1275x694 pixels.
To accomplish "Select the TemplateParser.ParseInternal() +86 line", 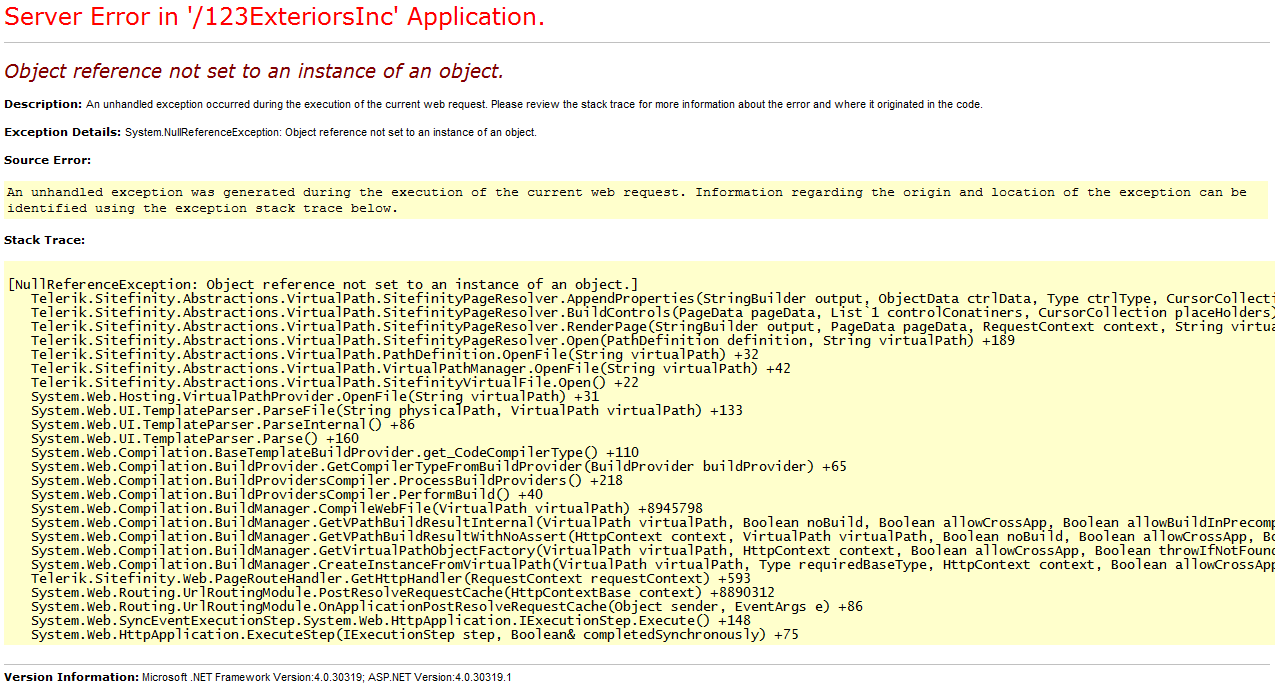I will click(x=223, y=424).
